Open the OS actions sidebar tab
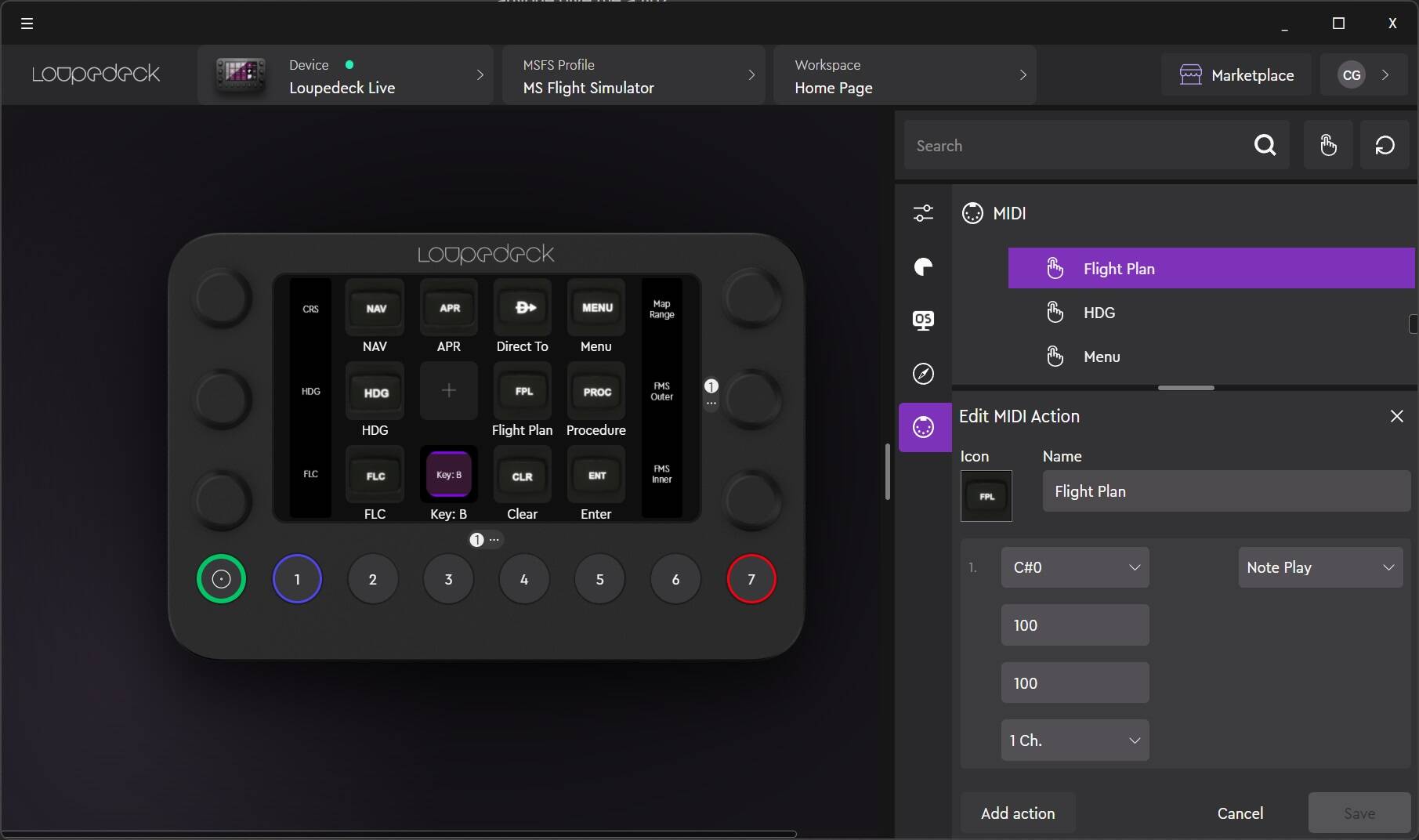 click(x=924, y=320)
